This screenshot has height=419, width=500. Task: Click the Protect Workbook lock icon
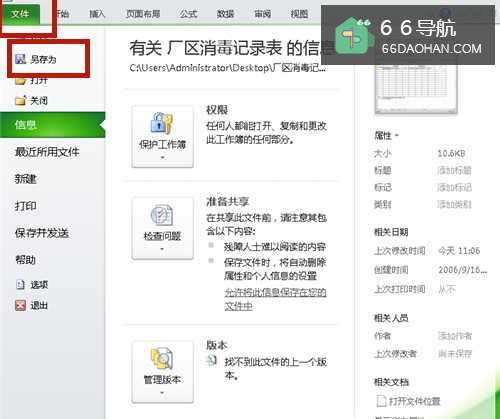pyautogui.click(x=161, y=123)
